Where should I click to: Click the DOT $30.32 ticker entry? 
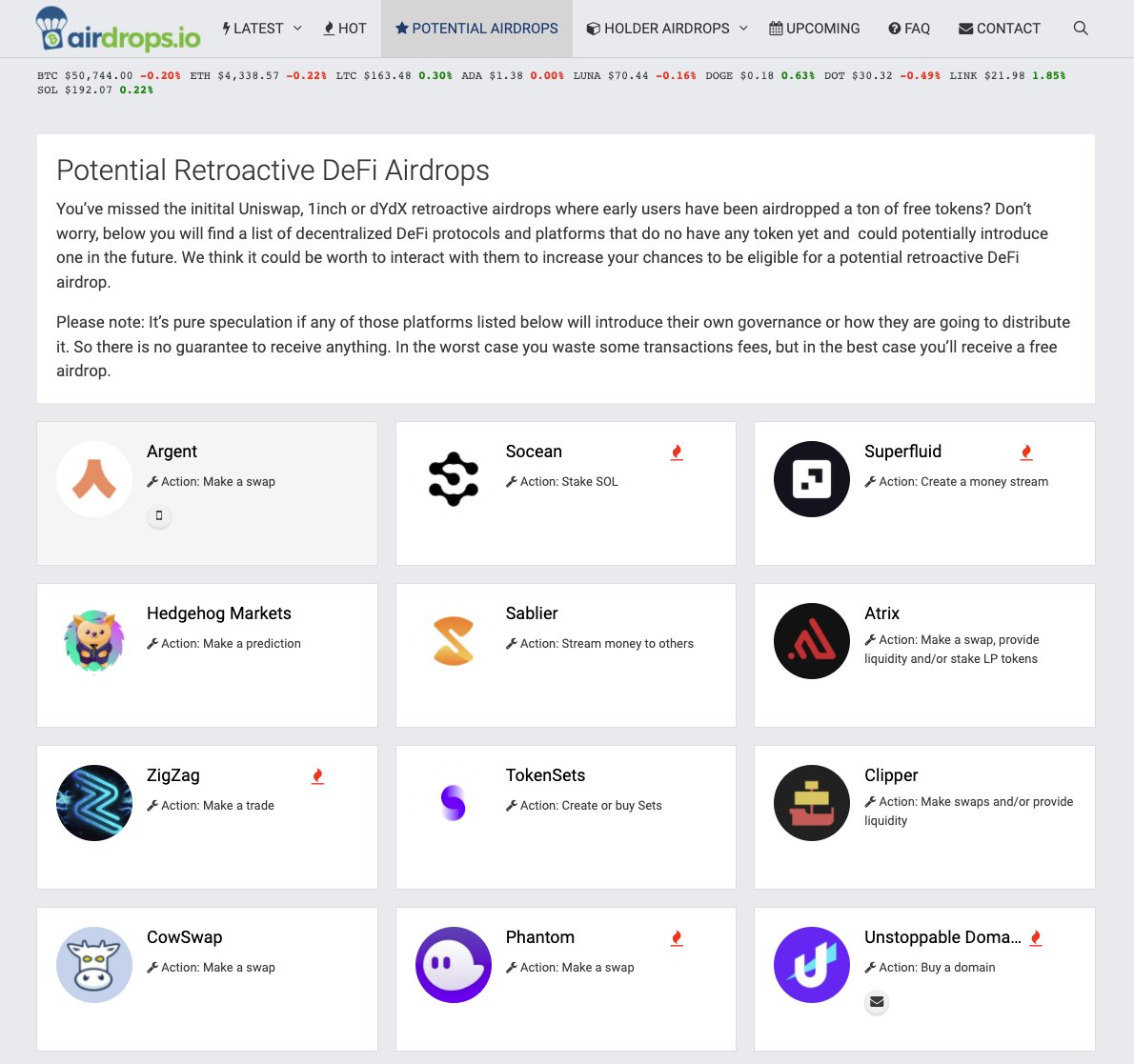click(x=881, y=75)
